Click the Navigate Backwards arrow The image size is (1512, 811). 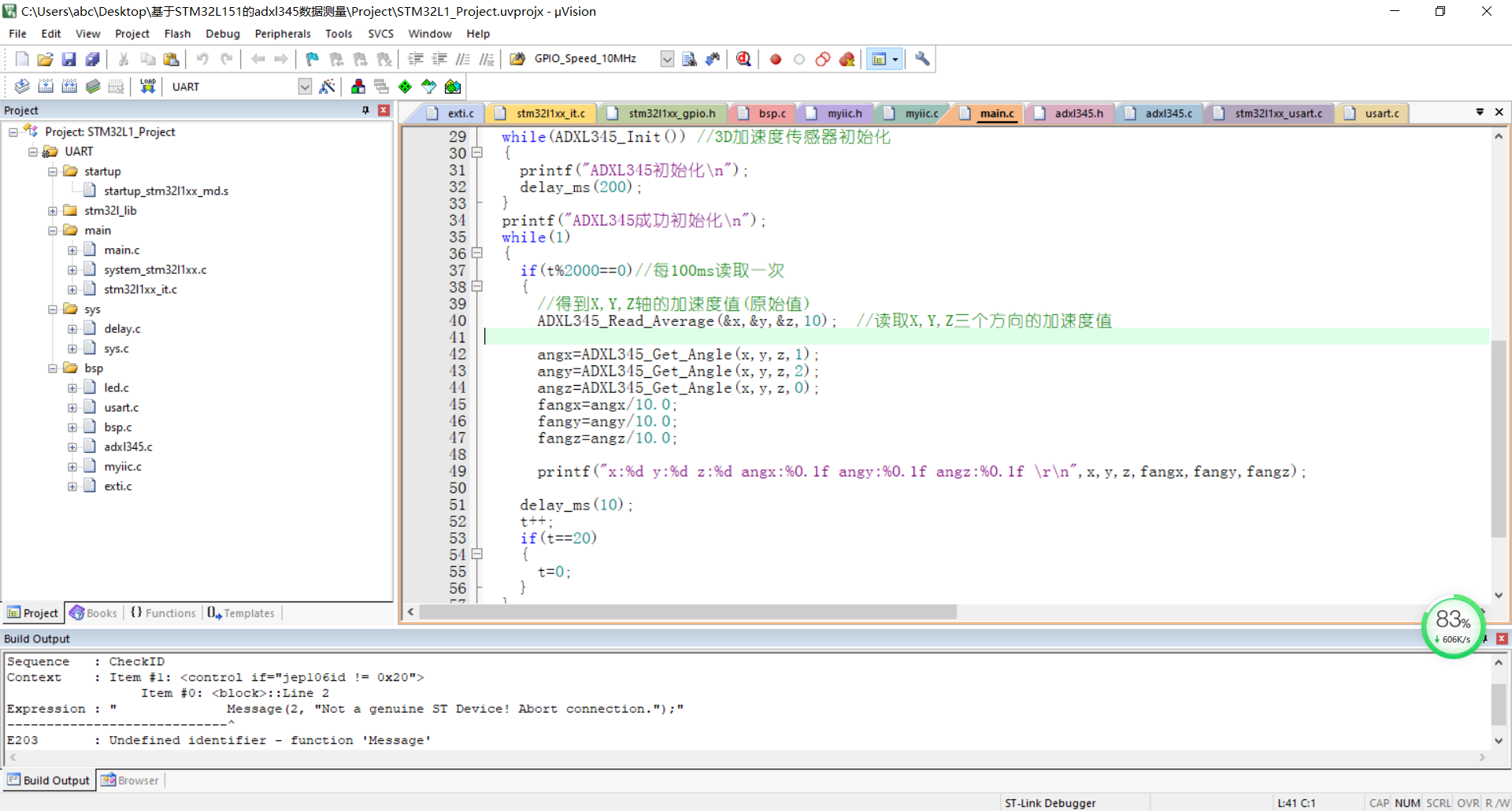258,59
